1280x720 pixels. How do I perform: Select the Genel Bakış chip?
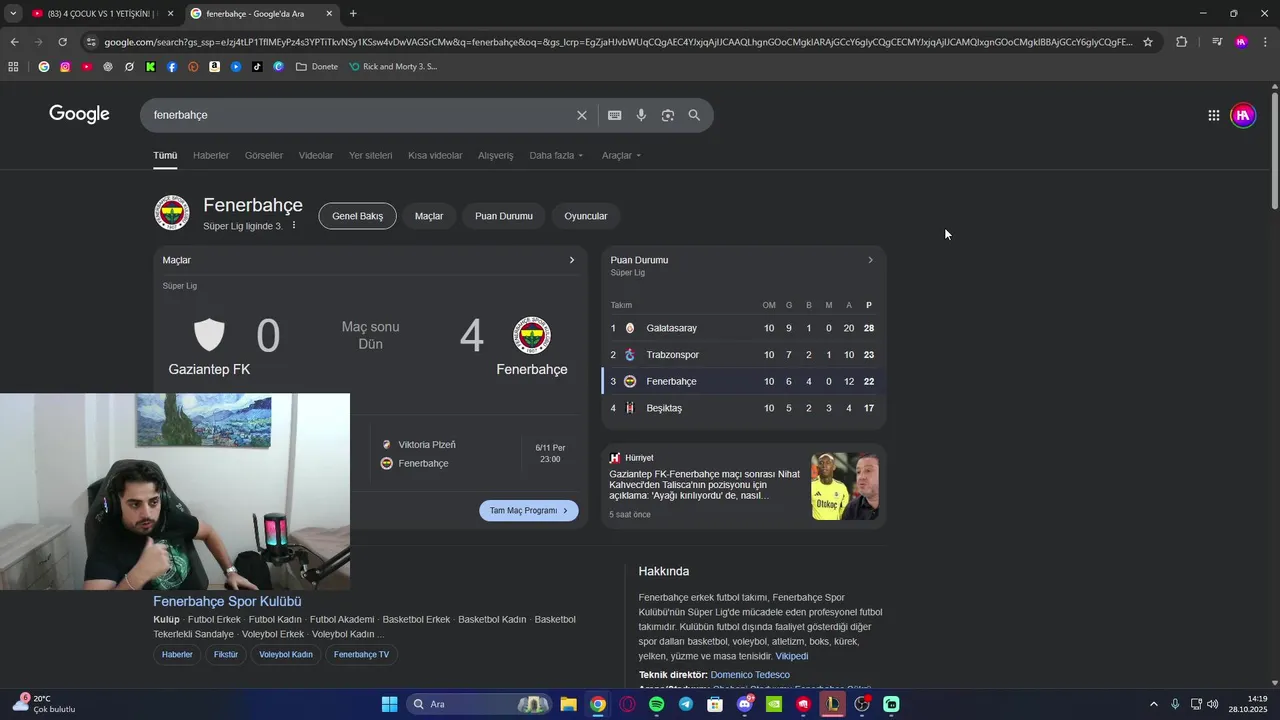(x=357, y=216)
